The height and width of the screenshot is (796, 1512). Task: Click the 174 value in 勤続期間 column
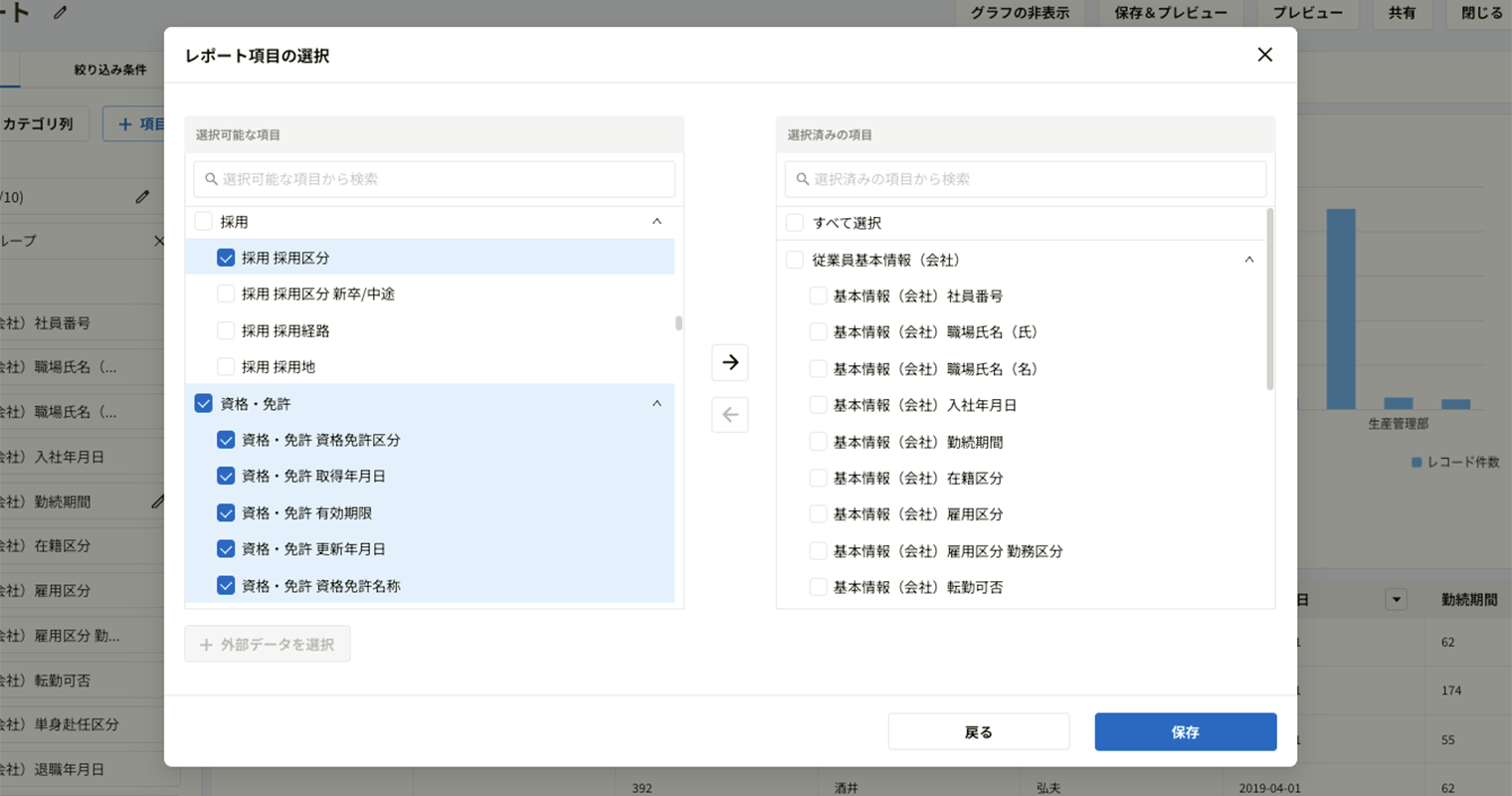tap(1451, 690)
